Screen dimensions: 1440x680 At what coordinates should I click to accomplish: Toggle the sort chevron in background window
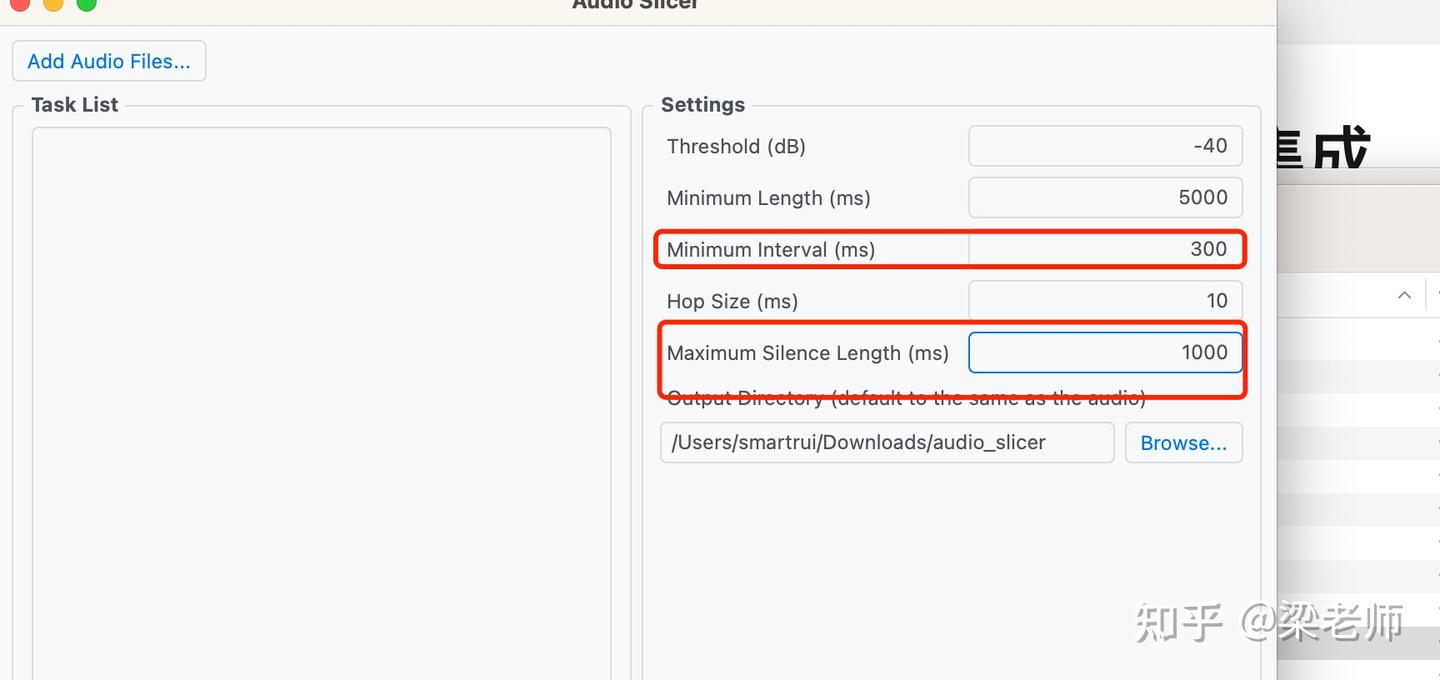tap(1404, 295)
